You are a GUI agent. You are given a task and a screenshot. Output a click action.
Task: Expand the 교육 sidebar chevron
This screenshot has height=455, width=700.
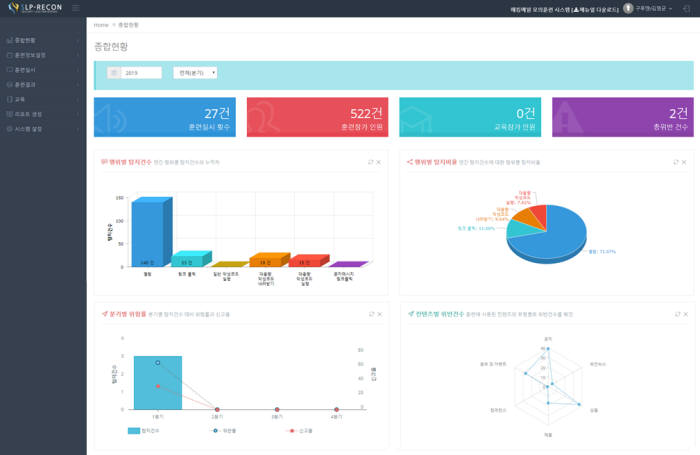(x=78, y=99)
